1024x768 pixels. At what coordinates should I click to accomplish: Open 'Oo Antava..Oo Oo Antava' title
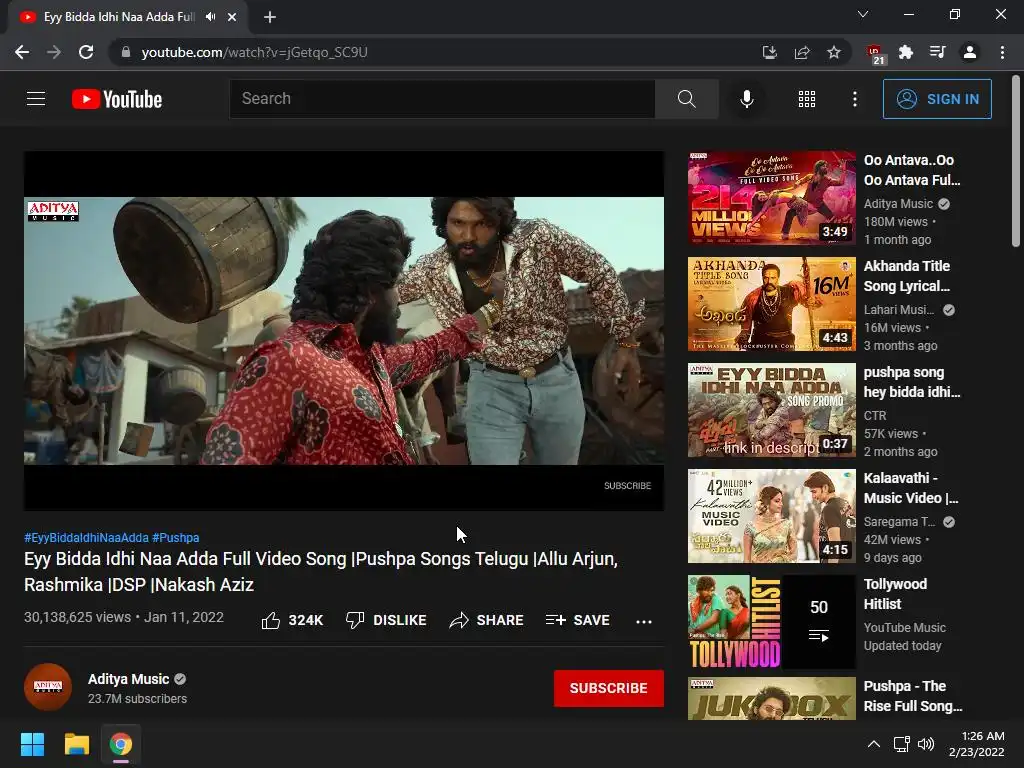(912, 170)
